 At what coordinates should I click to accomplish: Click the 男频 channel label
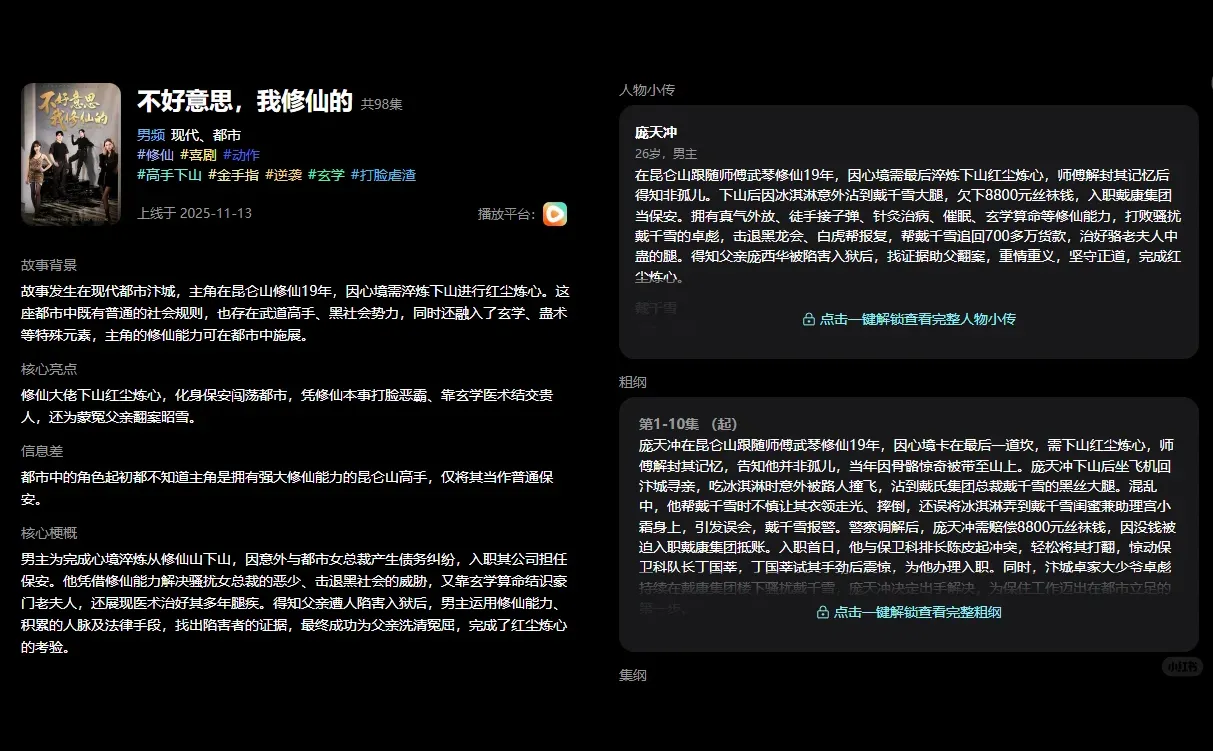click(149, 134)
